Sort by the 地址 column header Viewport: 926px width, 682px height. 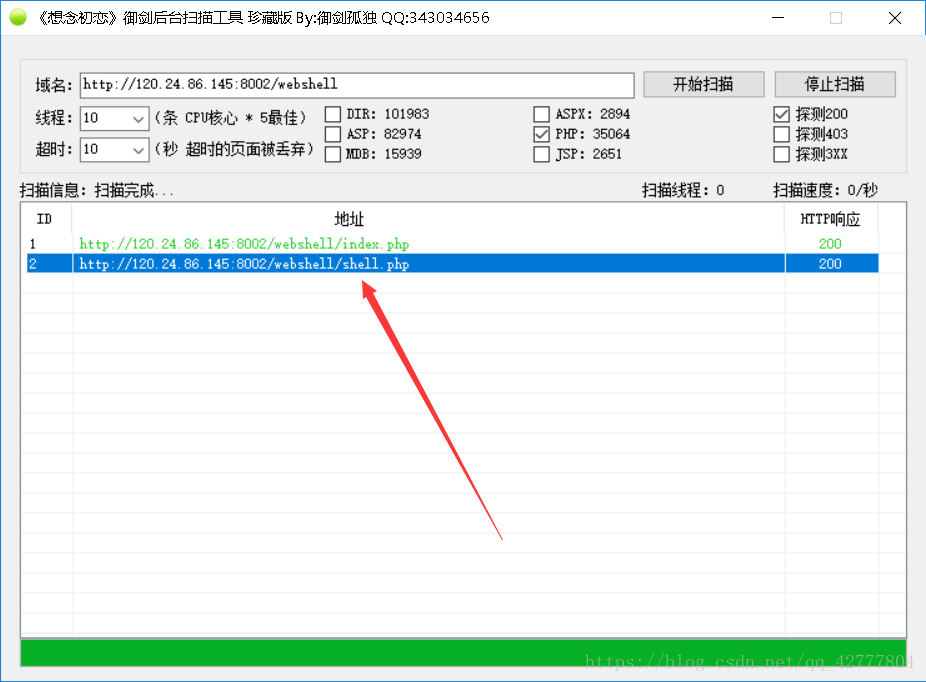click(x=428, y=219)
